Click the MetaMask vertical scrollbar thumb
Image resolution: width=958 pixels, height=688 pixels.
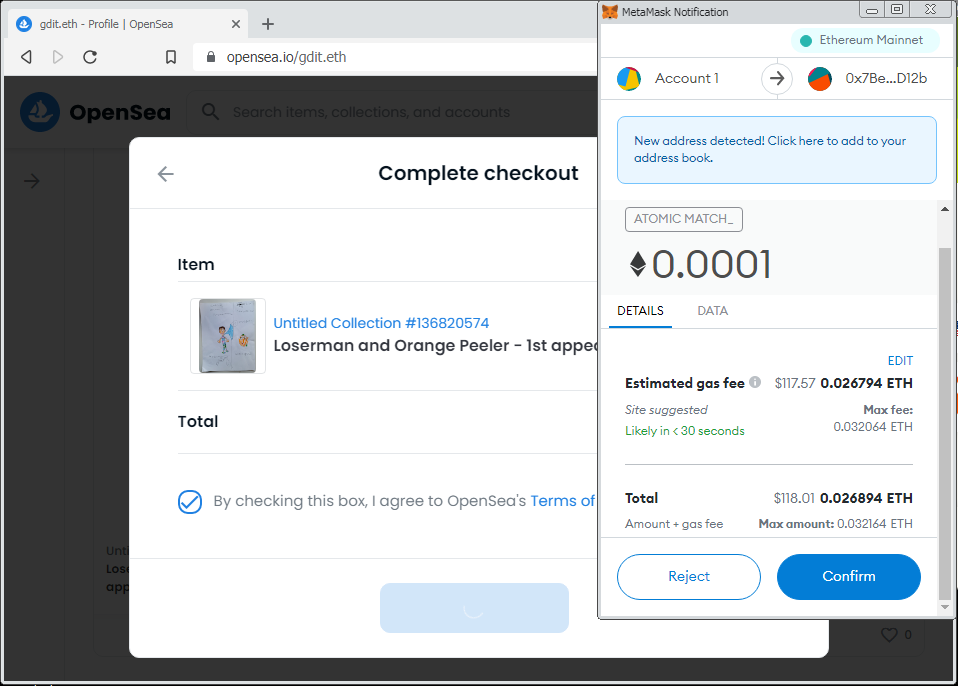click(945, 424)
